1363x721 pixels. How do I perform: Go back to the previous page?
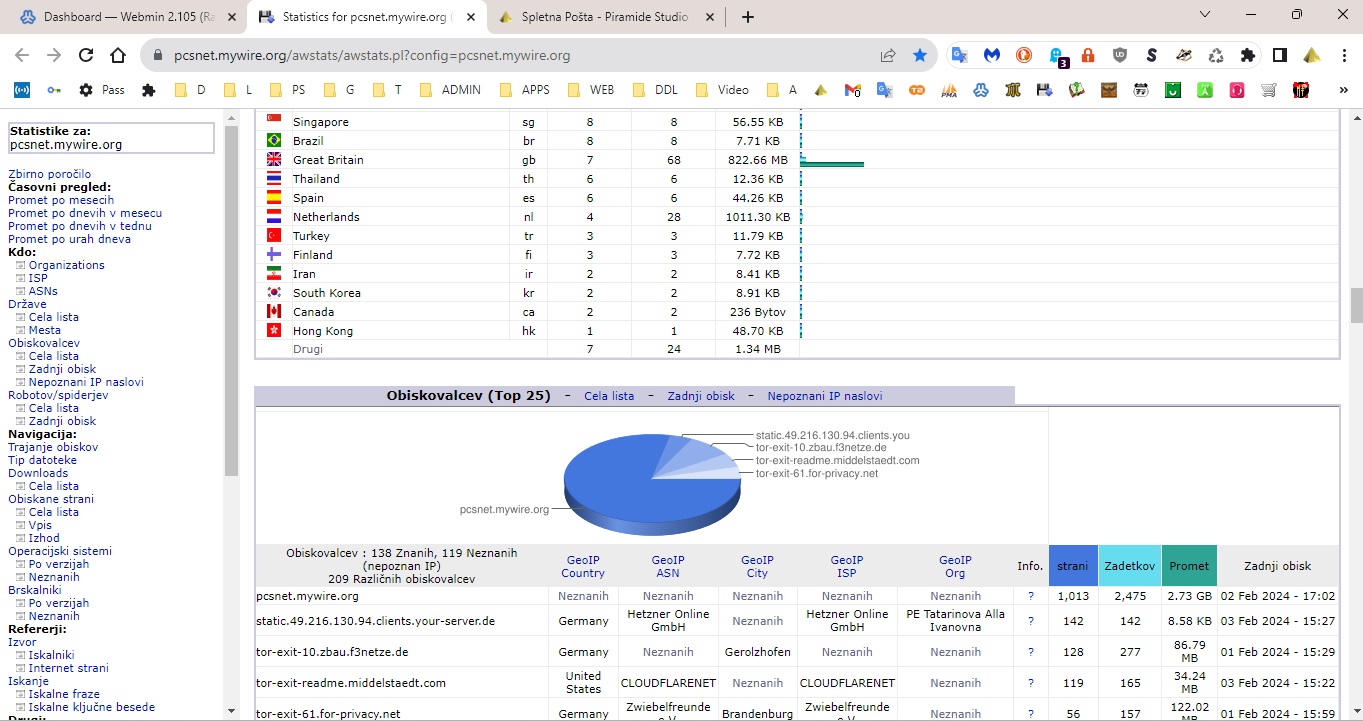coord(22,56)
